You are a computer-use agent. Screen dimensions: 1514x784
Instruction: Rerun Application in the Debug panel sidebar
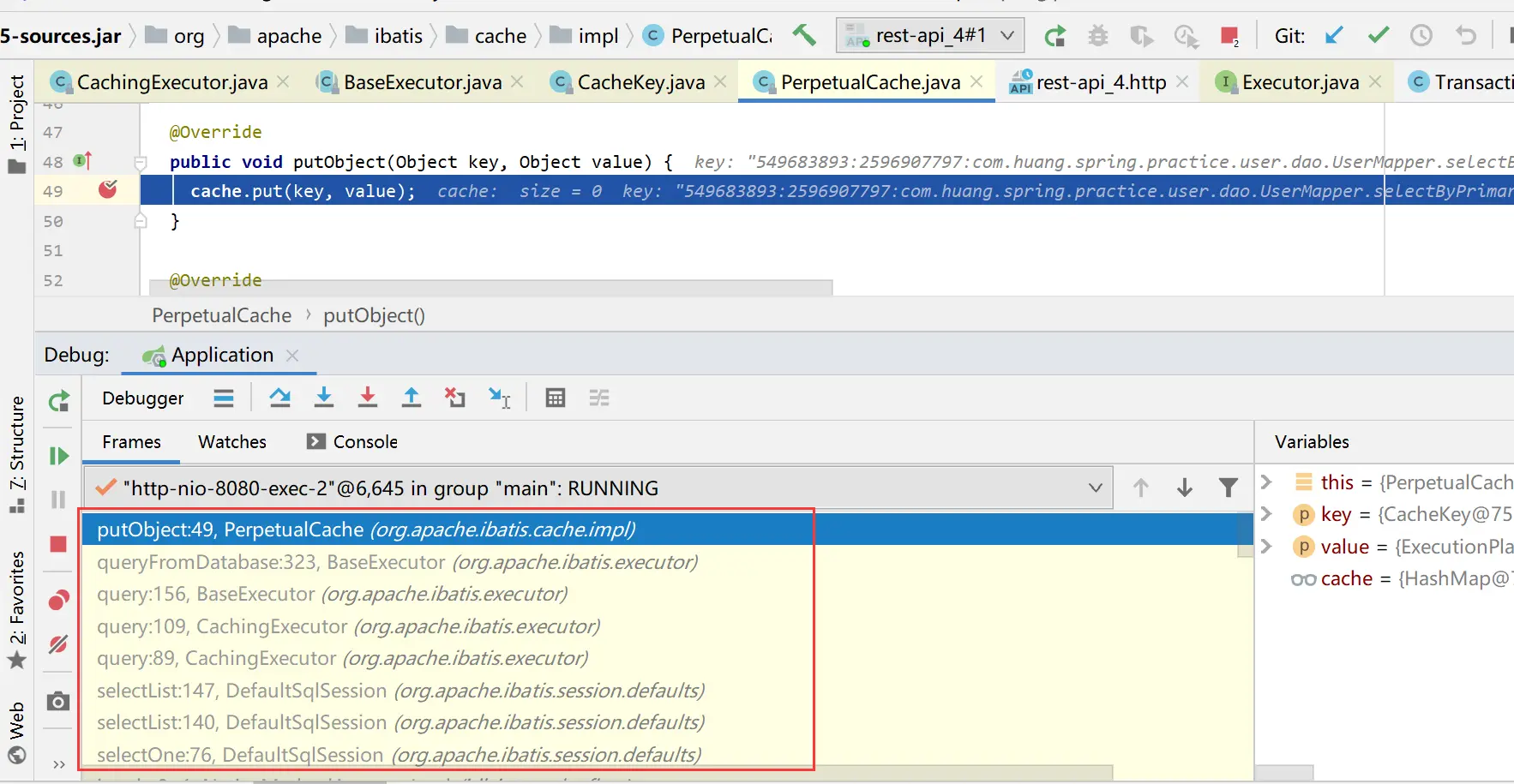(58, 401)
